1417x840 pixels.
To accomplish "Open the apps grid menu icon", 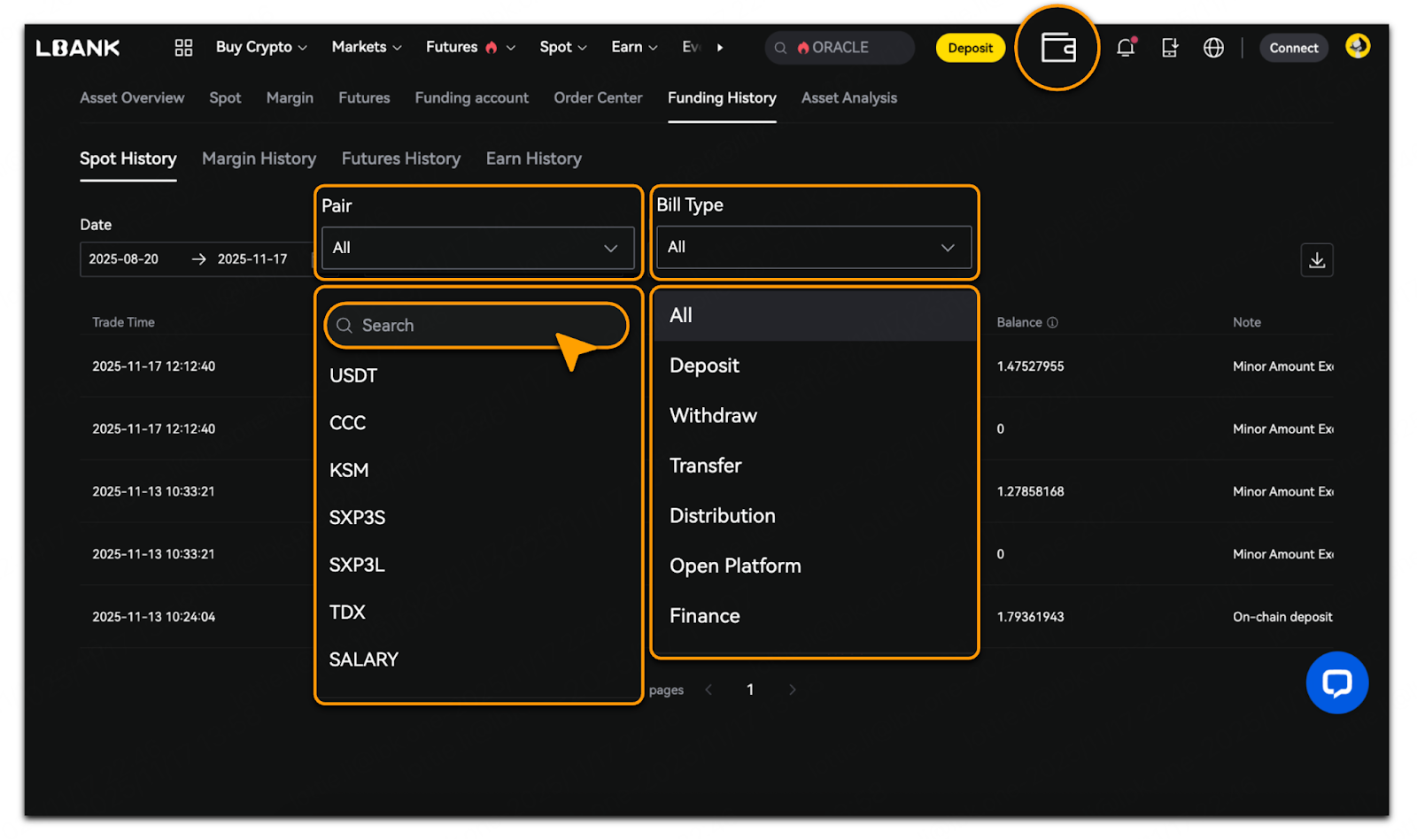I will (183, 48).
